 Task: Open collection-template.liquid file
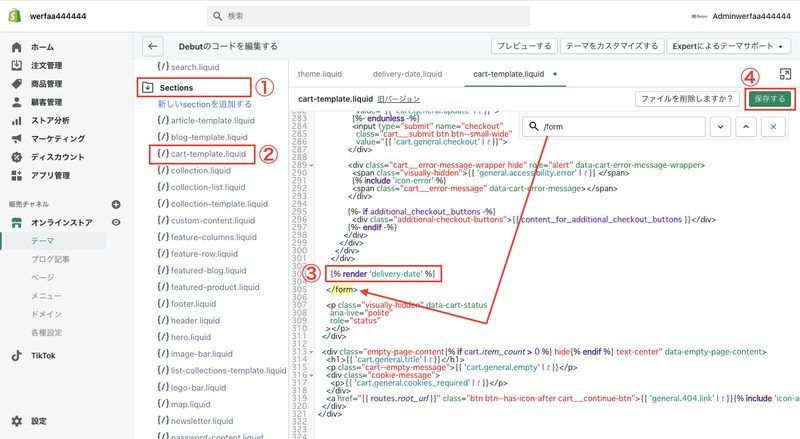[218, 204]
